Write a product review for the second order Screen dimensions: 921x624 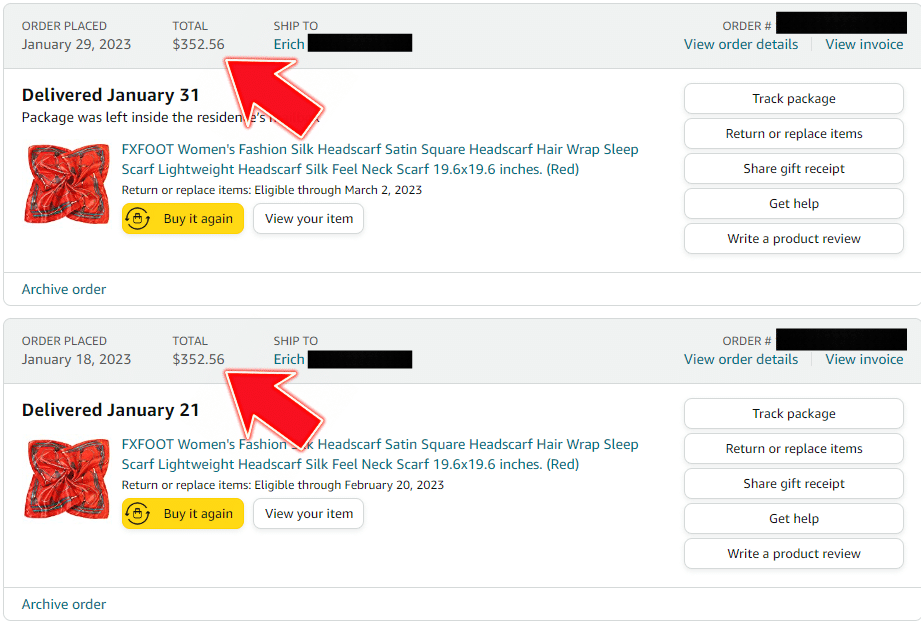click(x=794, y=553)
